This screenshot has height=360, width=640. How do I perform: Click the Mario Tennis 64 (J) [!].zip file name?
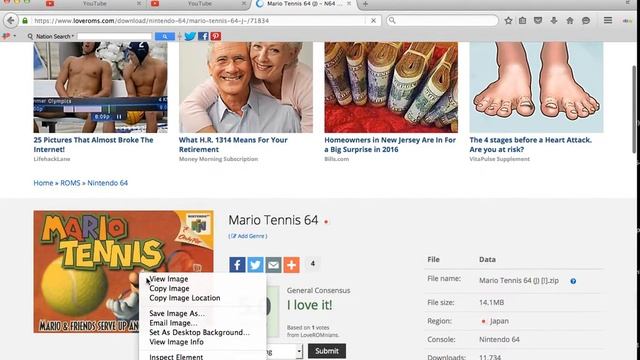click(x=519, y=281)
